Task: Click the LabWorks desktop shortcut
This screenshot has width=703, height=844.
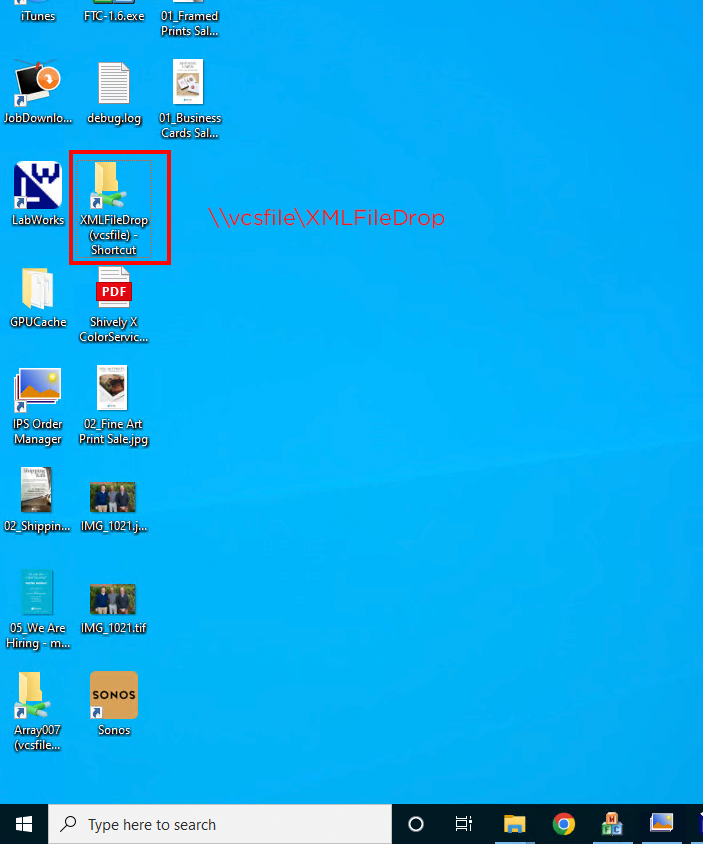Action: tap(37, 187)
